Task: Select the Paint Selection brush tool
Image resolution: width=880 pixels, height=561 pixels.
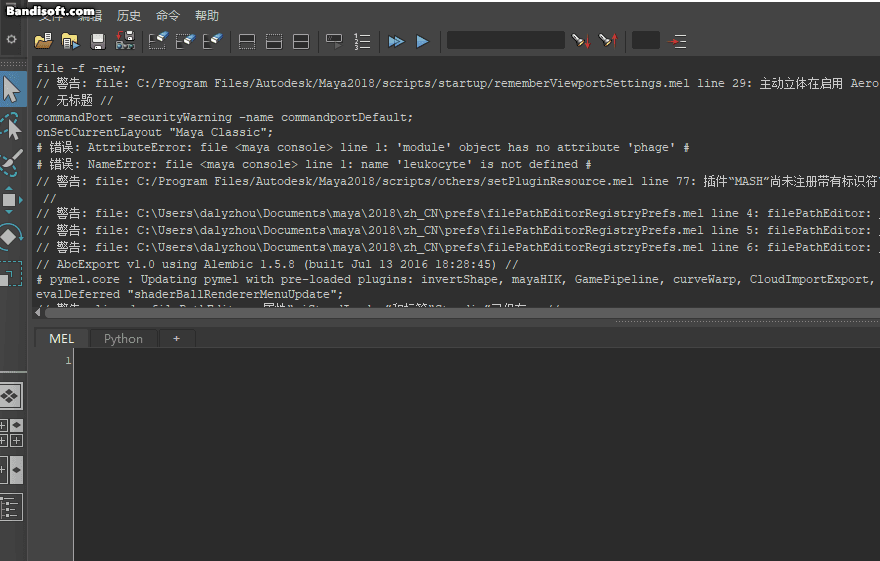Action: (11, 162)
